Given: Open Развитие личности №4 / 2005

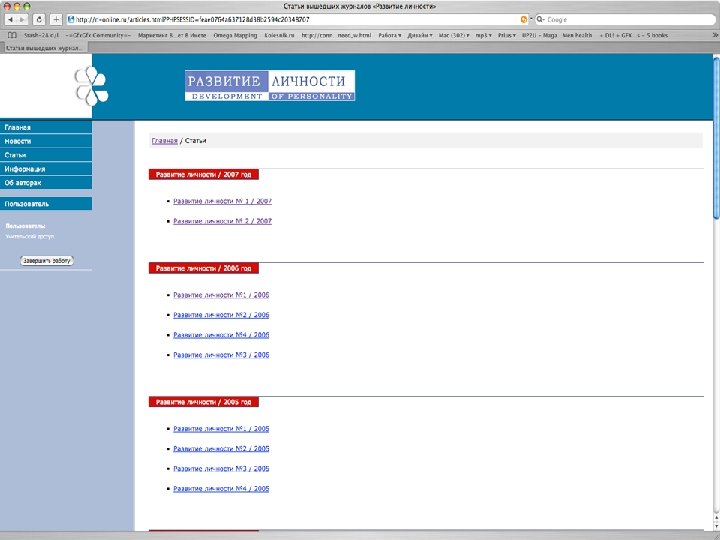Looking at the screenshot, I should [x=221, y=489].
